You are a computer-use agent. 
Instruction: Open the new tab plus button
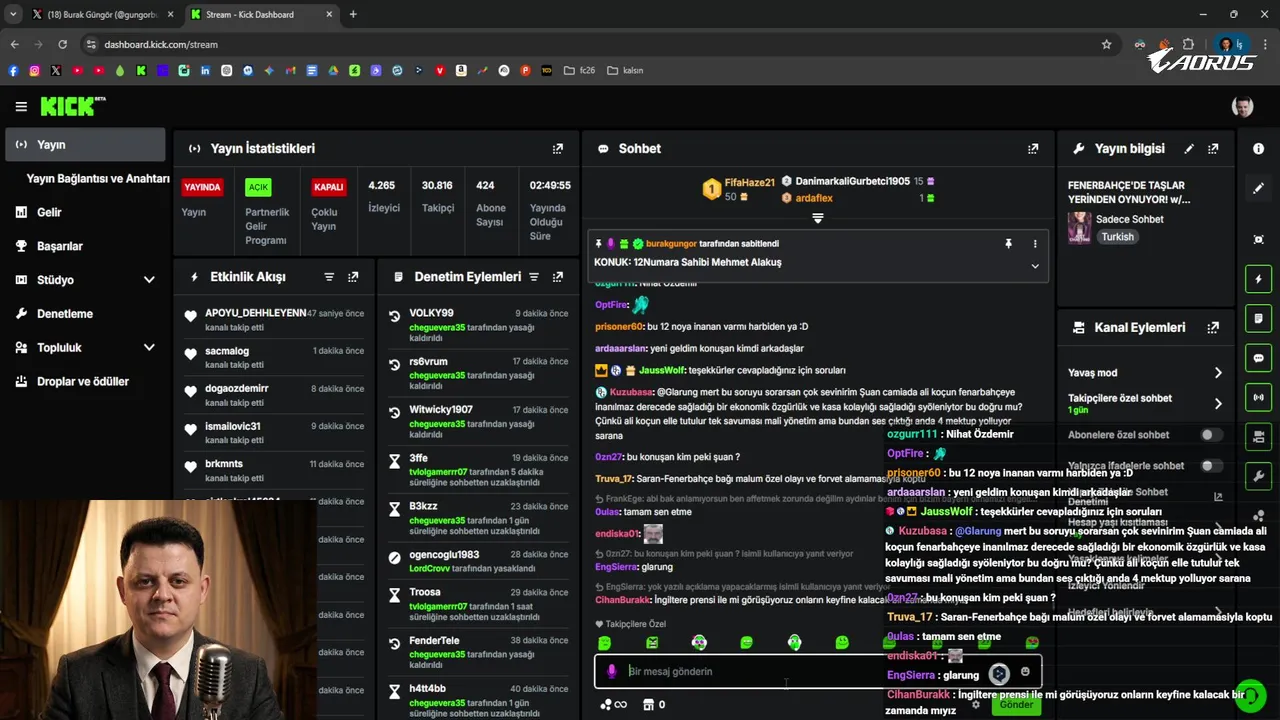[353, 14]
